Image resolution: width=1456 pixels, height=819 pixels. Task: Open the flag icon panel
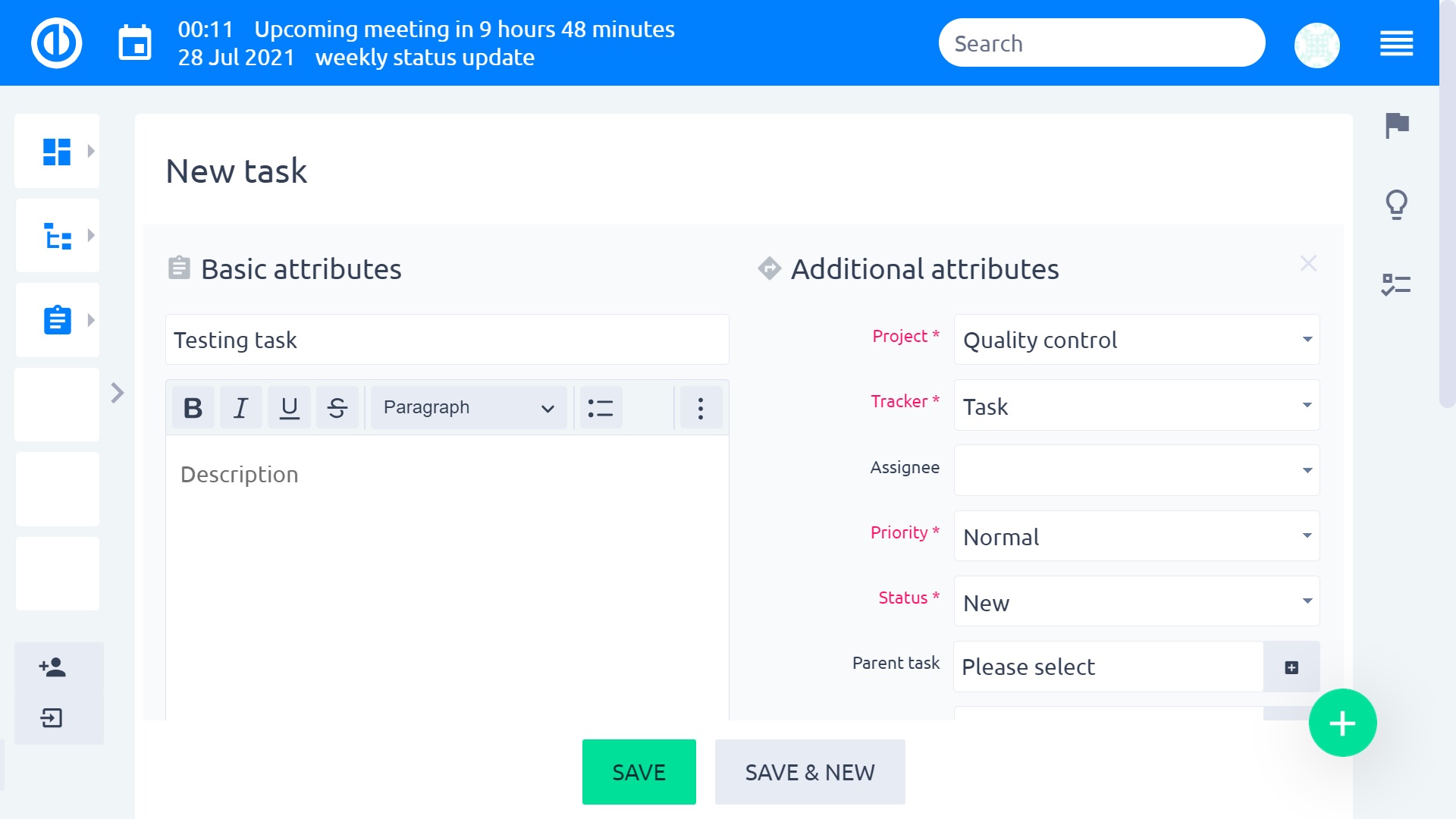click(x=1396, y=125)
